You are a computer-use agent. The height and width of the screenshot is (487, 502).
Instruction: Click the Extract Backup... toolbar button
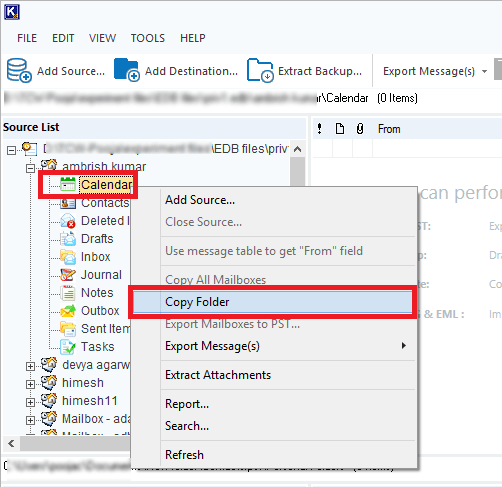[x=304, y=71]
